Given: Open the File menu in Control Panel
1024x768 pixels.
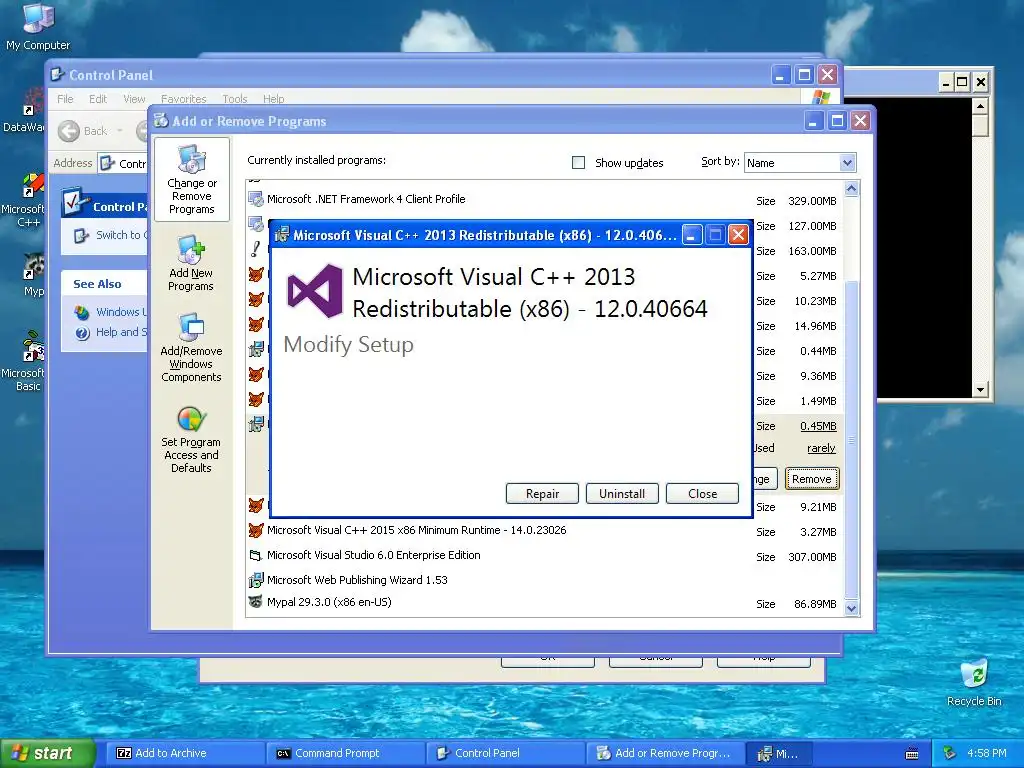Looking at the screenshot, I should [65, 99].
